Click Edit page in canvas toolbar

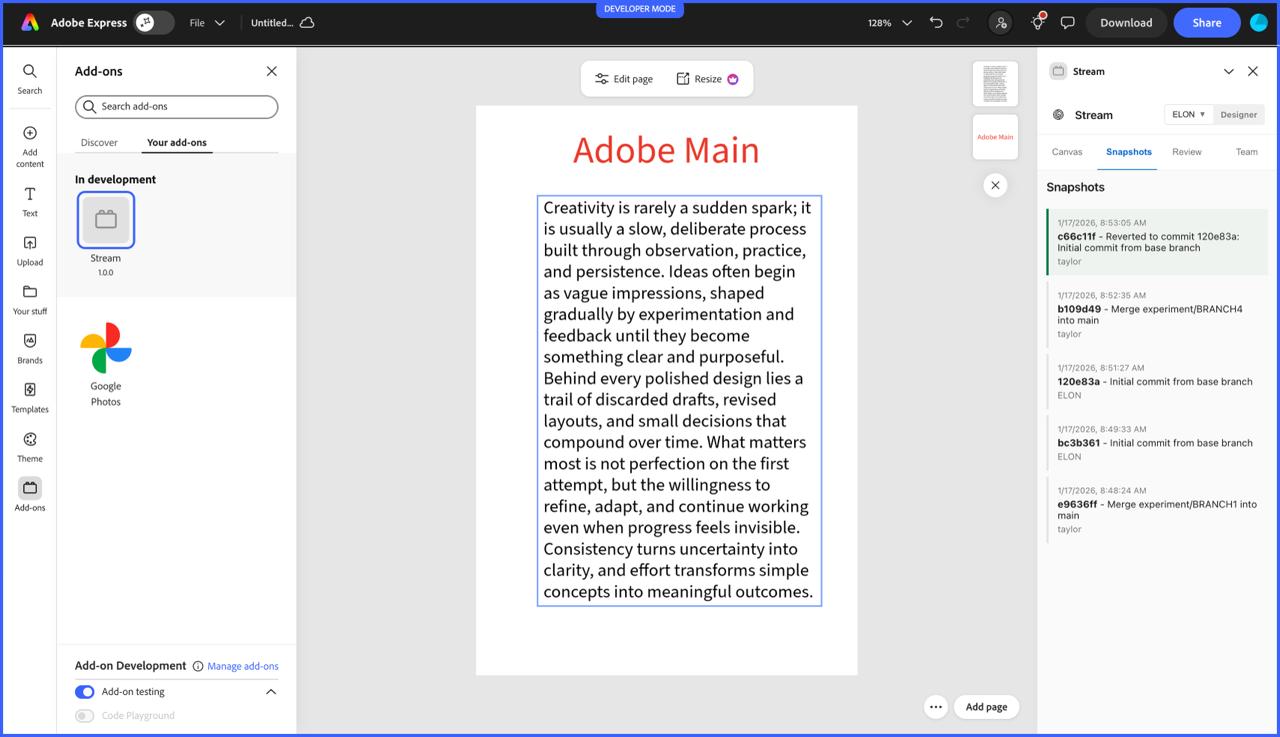pyautogui.click(x=624, y=79)
